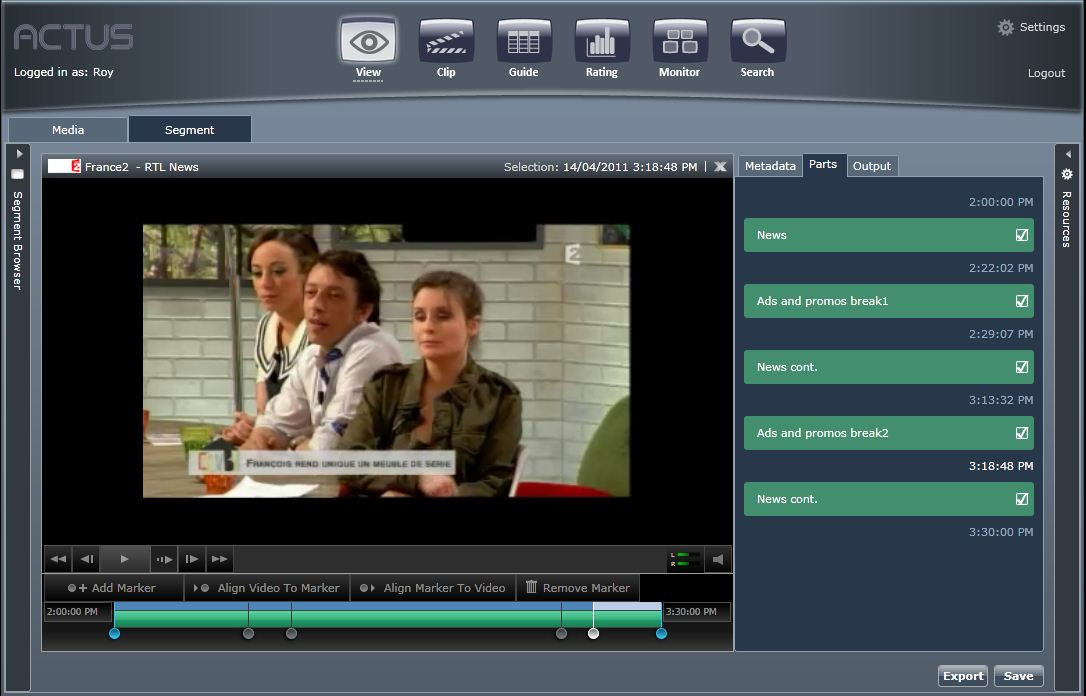The height and width of the screenshot is (696, 1086).
Task: Open the Clip module clapperboard icon
Action: coord(446,42)
